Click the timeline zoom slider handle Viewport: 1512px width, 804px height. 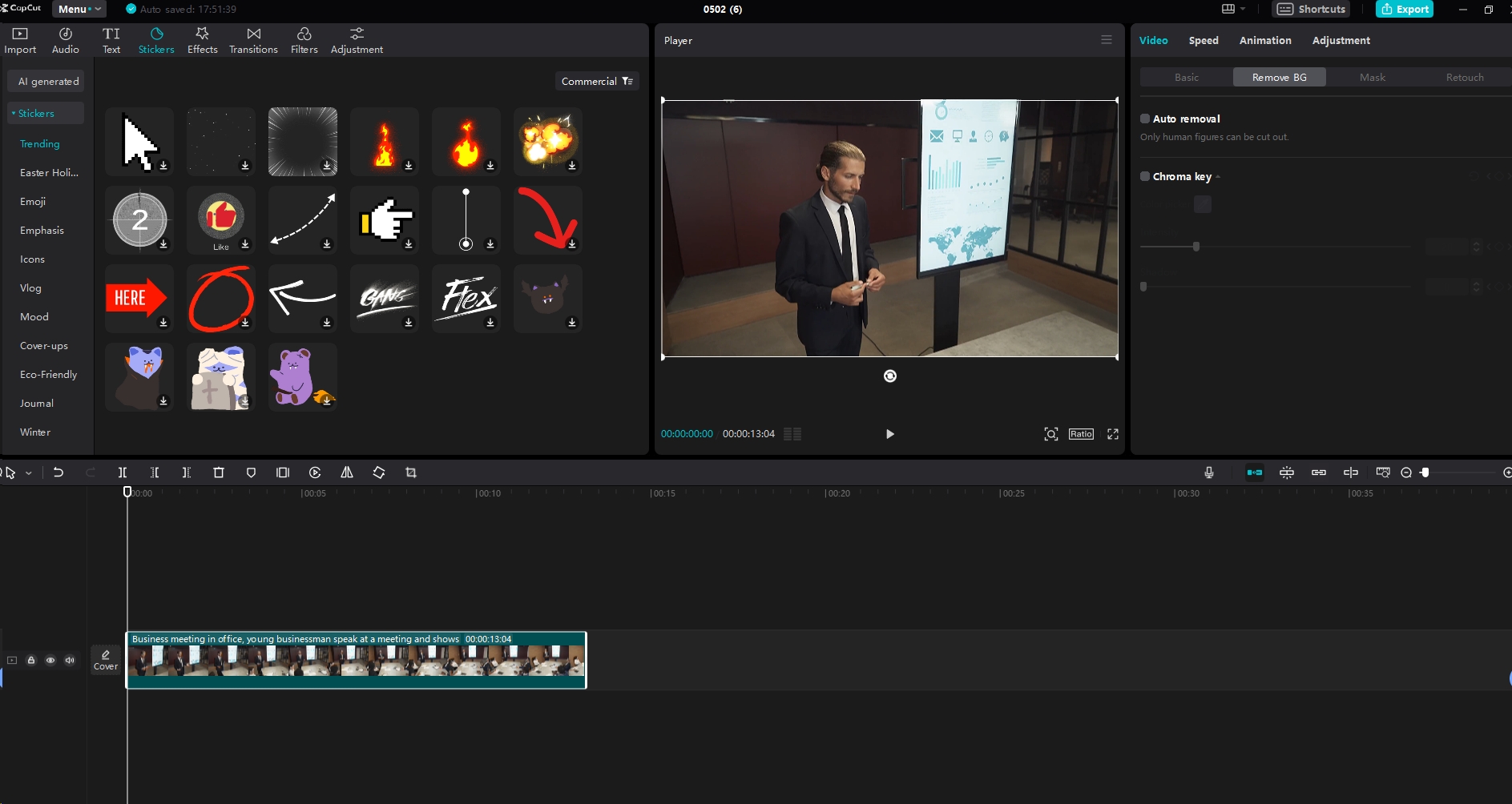1425,472
